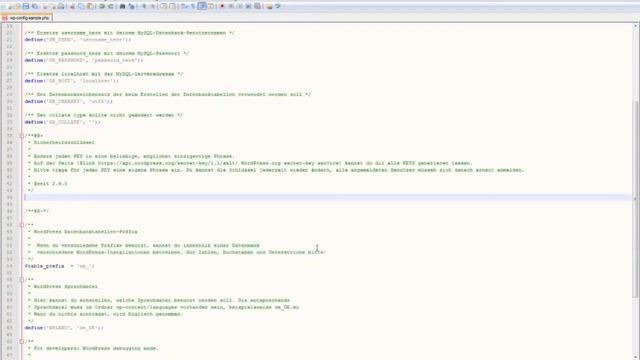Place cursor on empty highlighted line 44

(327, 197)
